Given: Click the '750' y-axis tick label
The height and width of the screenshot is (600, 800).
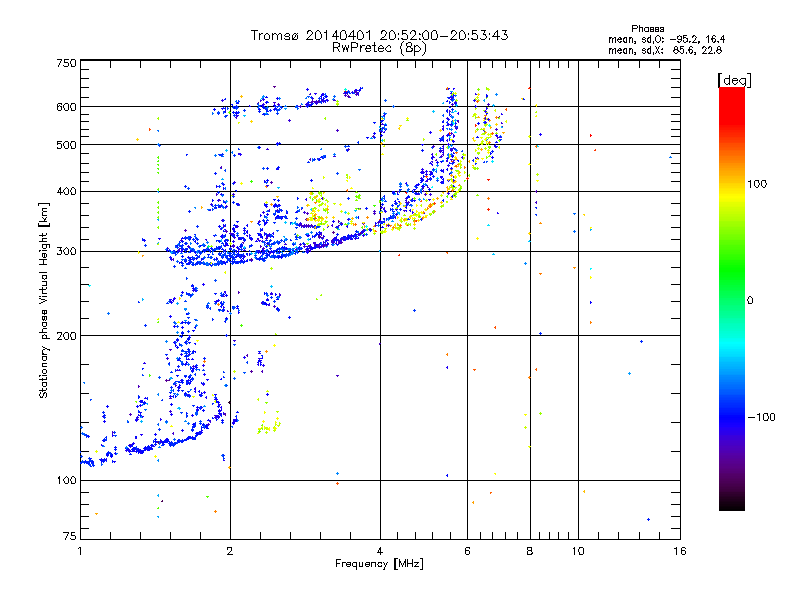Looking at the screenshot, I should pyautogui.click(x=66, y=63).
